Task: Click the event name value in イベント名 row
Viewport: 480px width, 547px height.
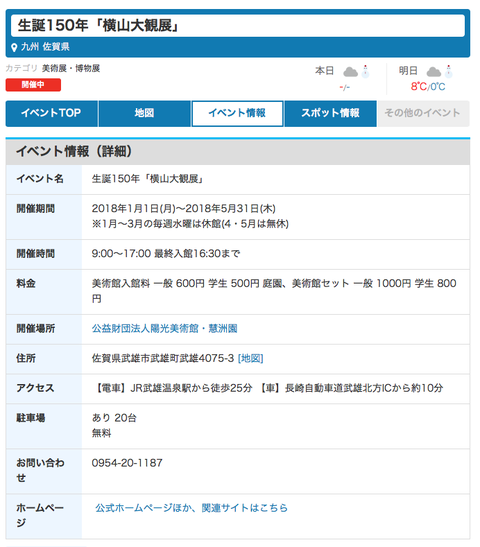Action: (148, 179)
